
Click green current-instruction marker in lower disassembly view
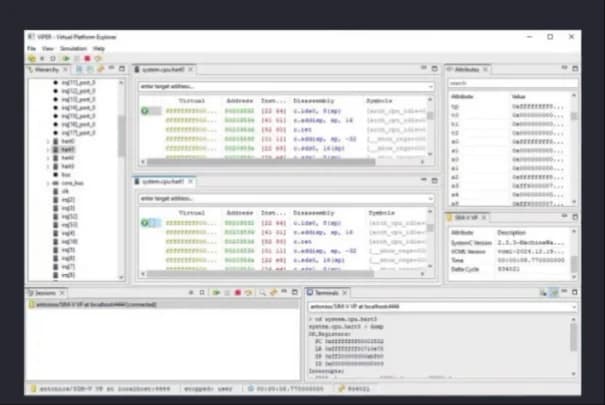coord(145,223)
